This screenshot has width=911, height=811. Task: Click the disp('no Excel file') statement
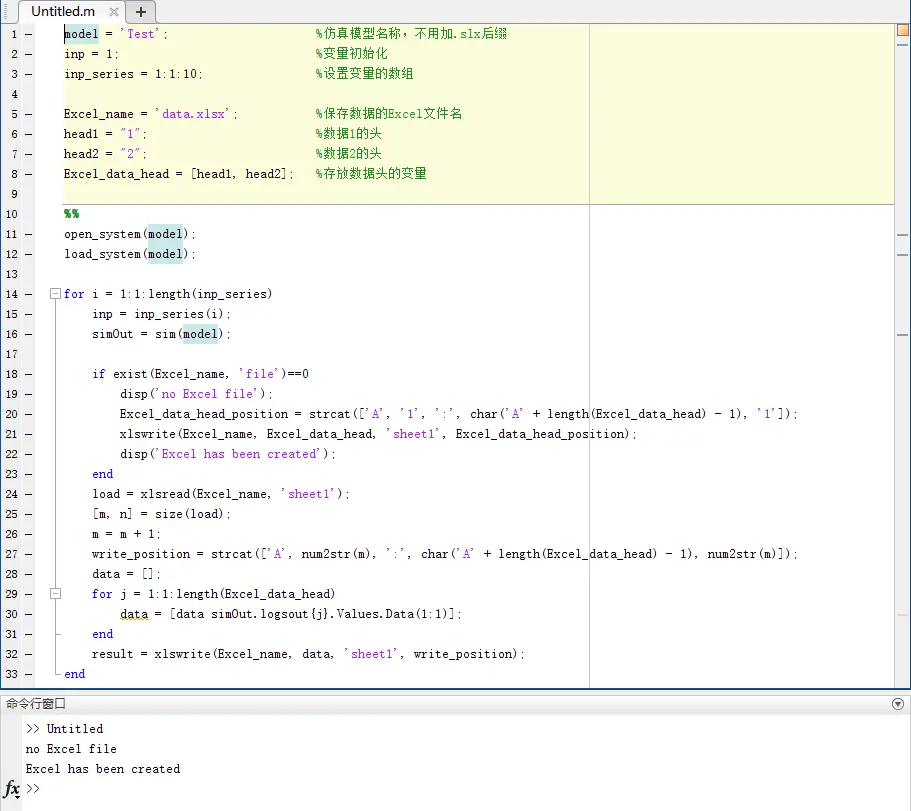(196, 394)
